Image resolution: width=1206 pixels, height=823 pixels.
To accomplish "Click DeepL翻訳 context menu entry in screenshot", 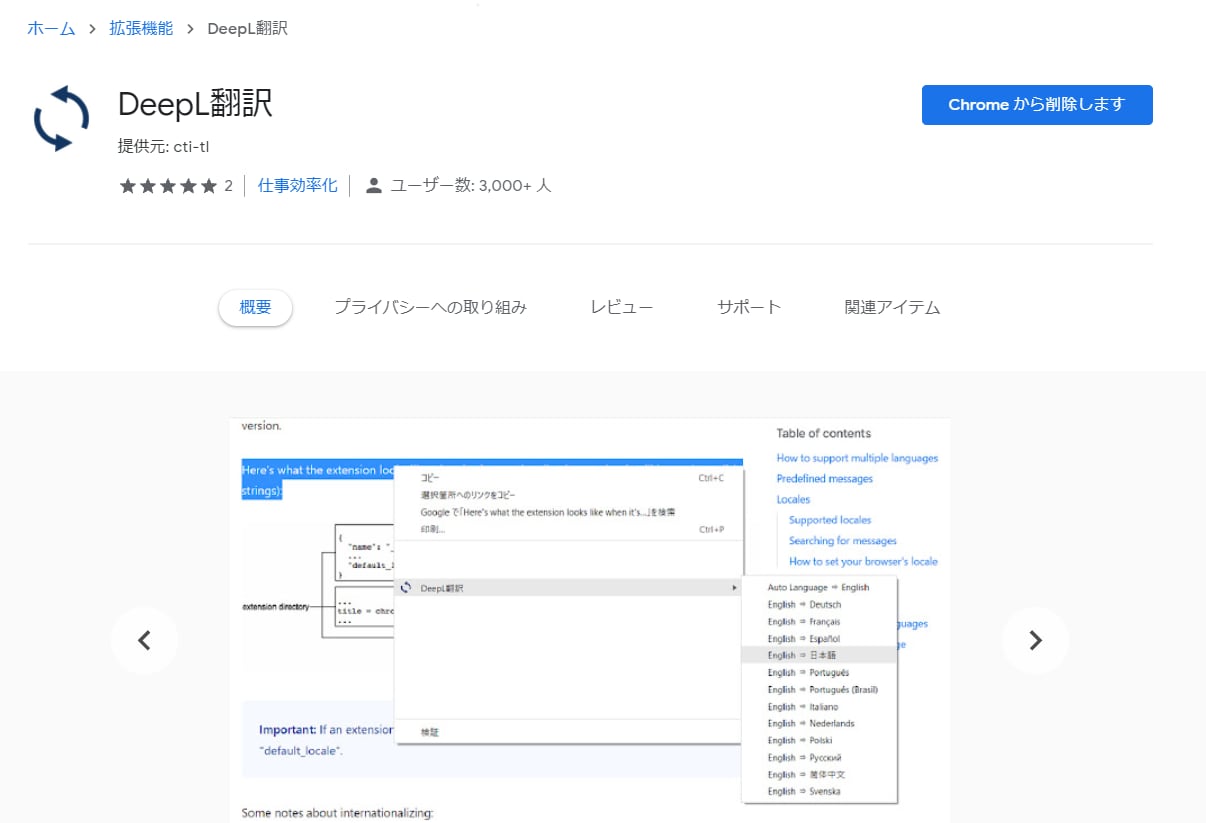I will 569,588.
